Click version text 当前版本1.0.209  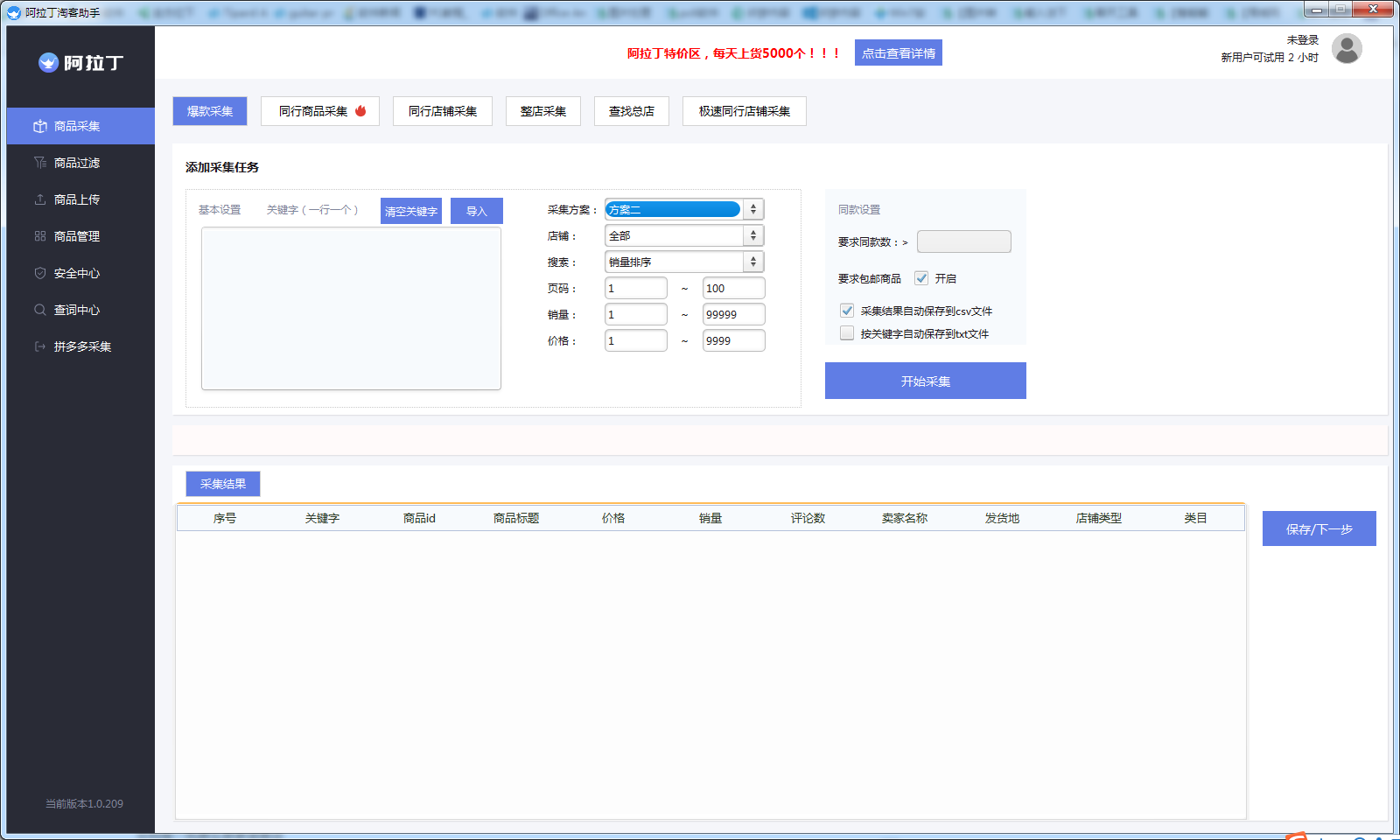pos(84,803)
